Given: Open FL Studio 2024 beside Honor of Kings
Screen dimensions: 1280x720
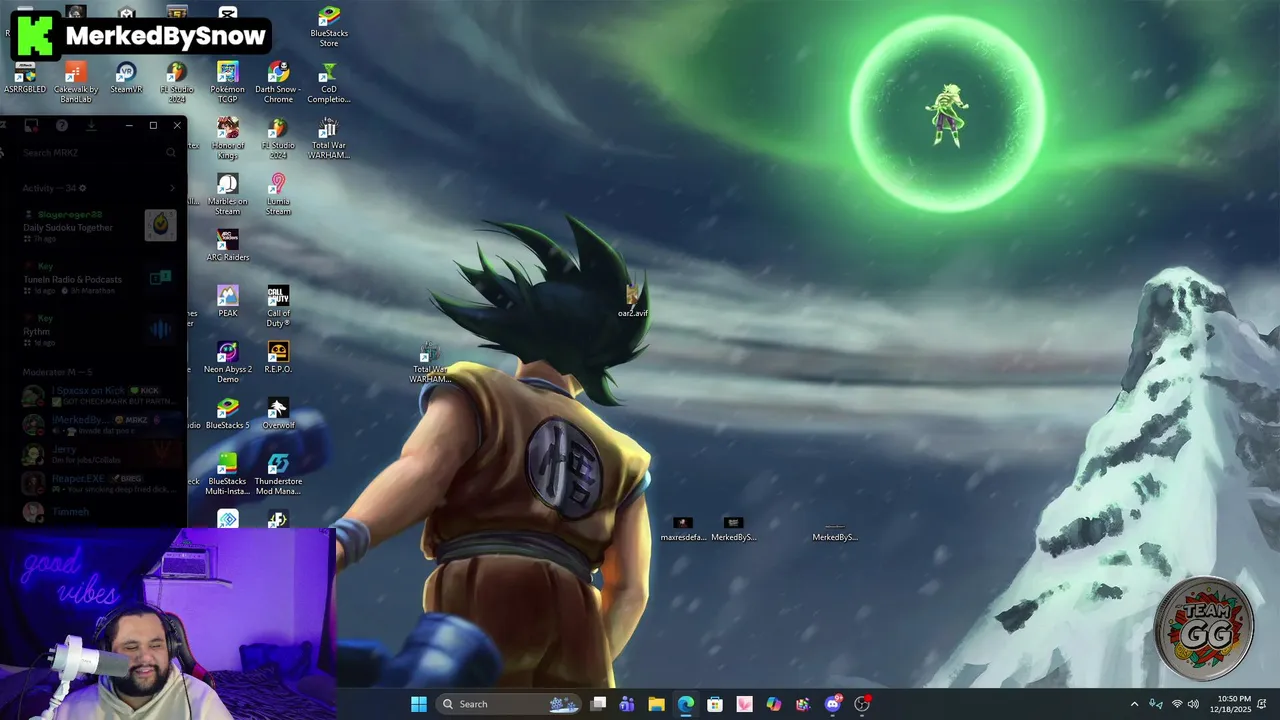Looking at the screenshot, I should pyautogui.click(x=278, y=139).
